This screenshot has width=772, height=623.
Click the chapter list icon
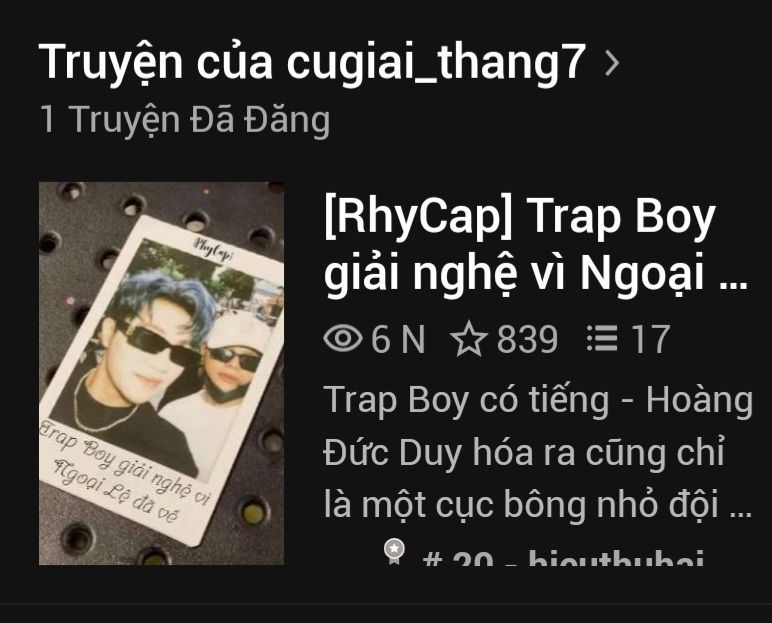pyautogui.click(x=602, y=338)
